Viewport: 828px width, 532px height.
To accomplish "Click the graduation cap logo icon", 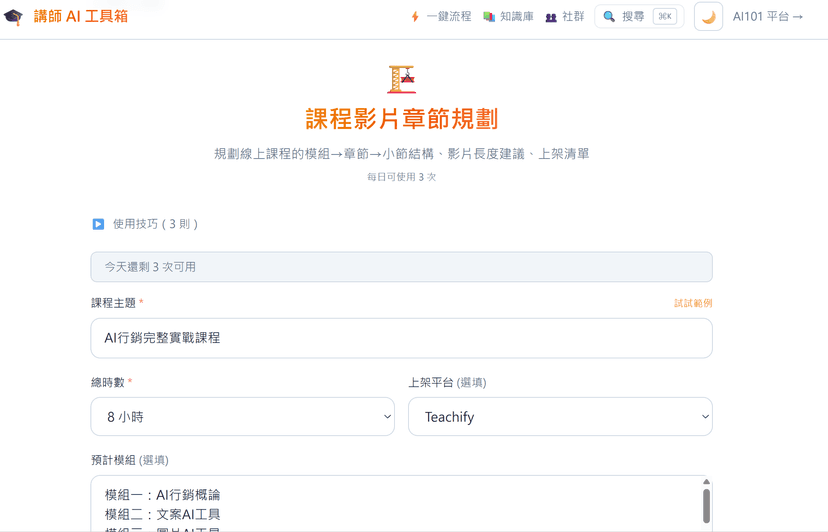I will click(x=13, y=17).
